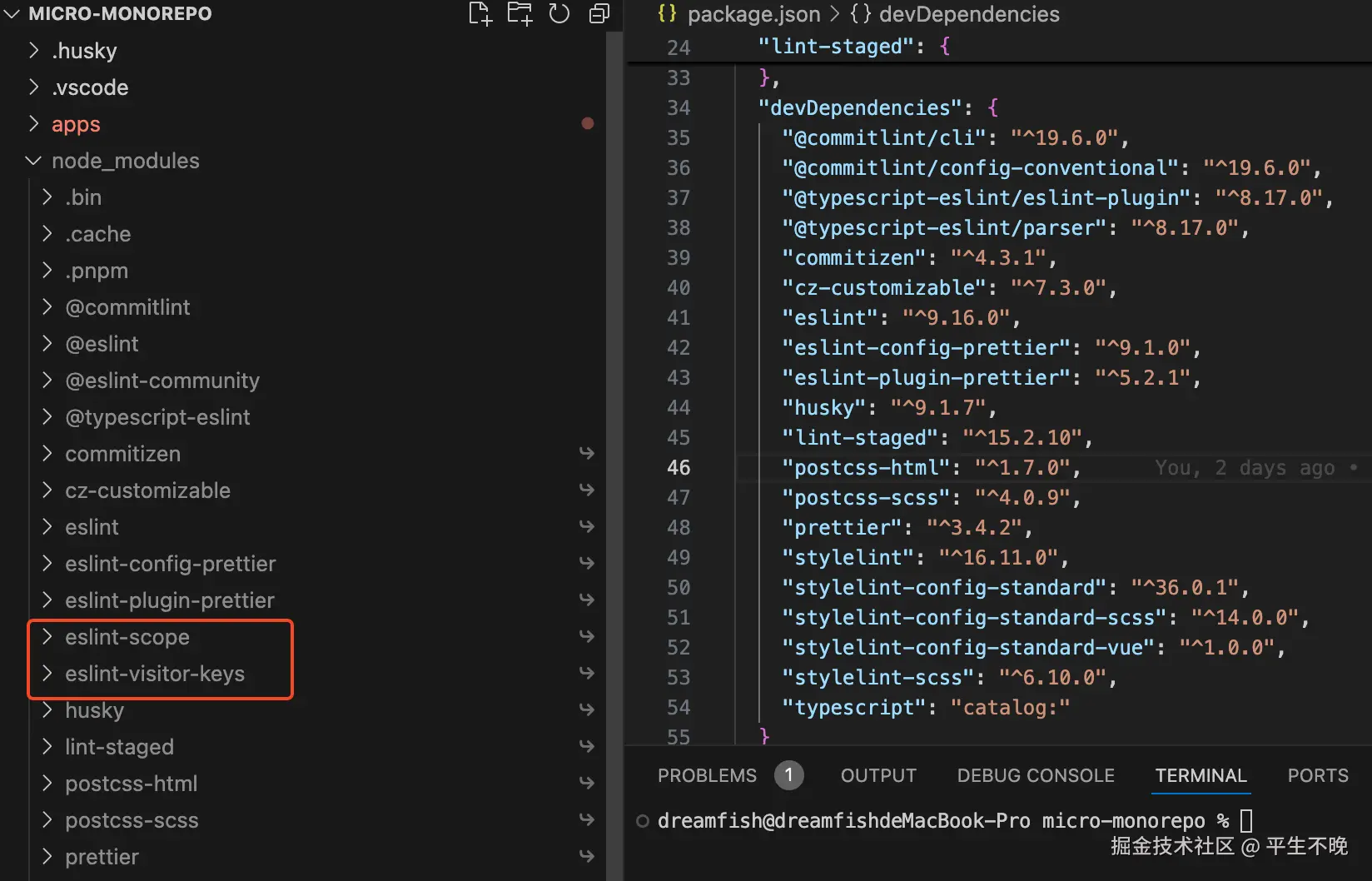The width and height of the screenshot is (1372, 881).
Task: Expand the .vscode folder
Action: pyautogui.click(x=34, y=87)
